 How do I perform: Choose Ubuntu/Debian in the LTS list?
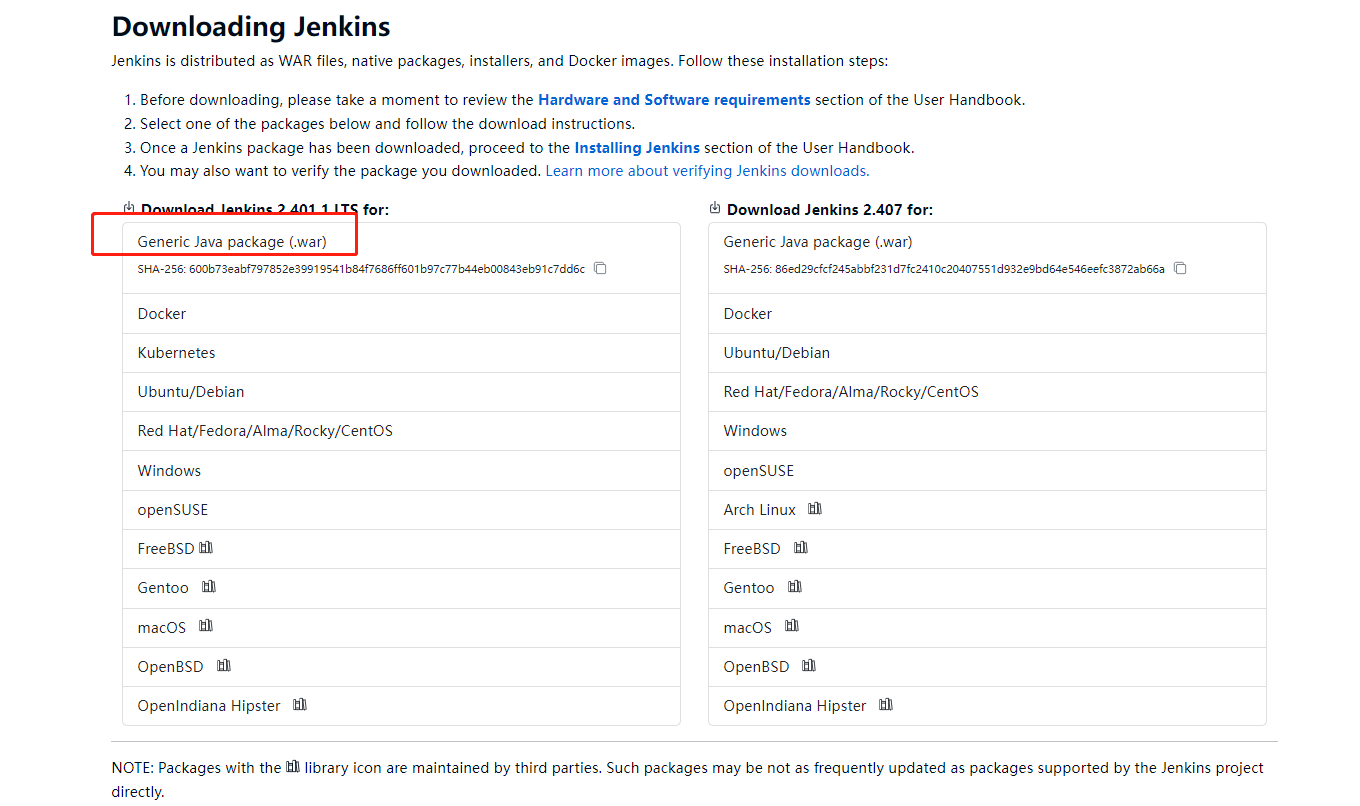coord(401,392)
